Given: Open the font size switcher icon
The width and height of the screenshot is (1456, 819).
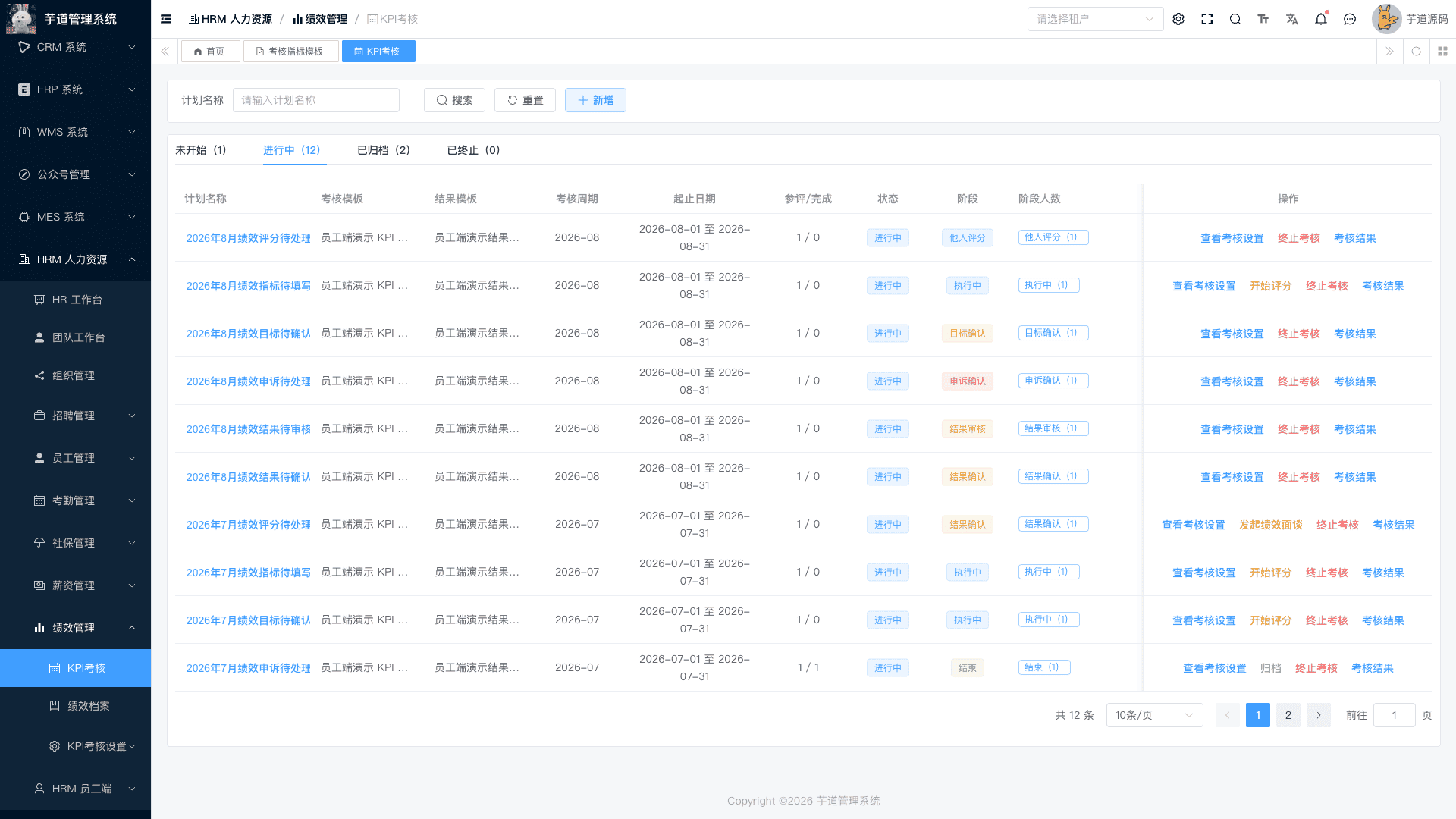Looking at the screenshot, I should coord(1263,19).
